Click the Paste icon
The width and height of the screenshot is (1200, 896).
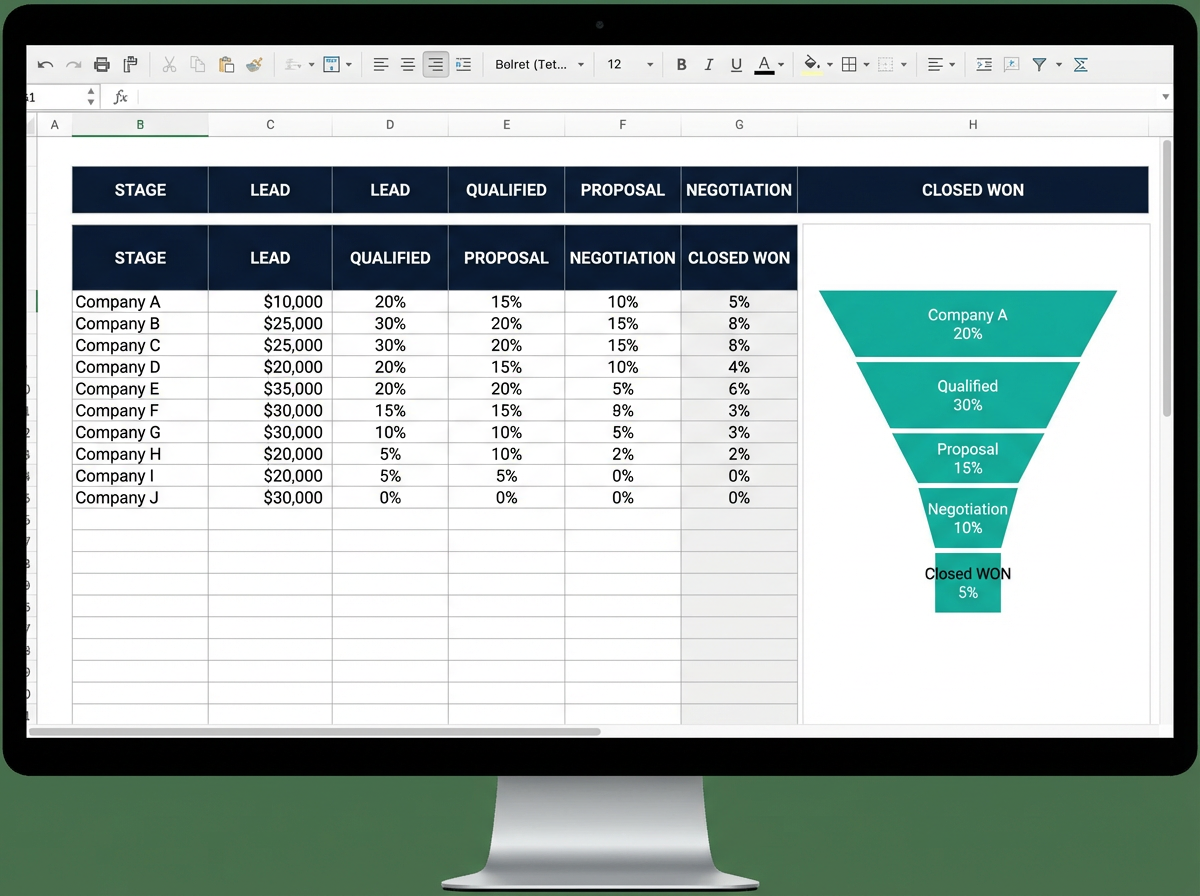click(224, 64)
